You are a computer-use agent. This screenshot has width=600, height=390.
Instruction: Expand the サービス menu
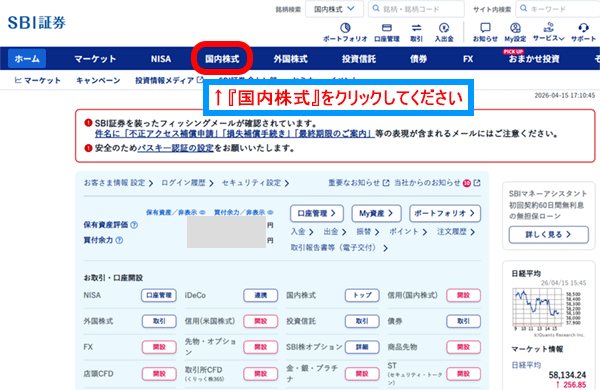click(x=548, y=31)
